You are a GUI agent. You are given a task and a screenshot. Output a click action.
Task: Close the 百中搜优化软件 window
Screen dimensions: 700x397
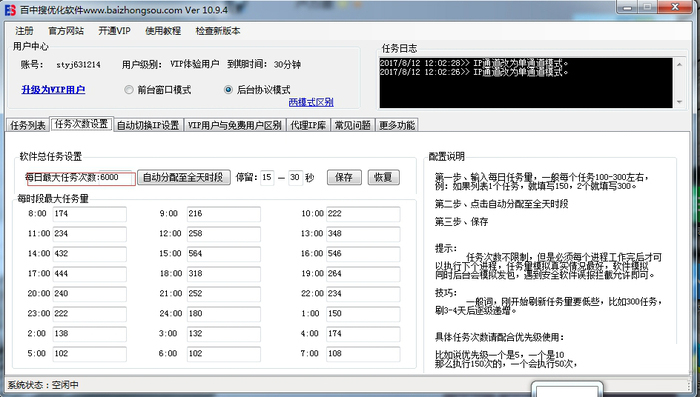tap(675, 8)
